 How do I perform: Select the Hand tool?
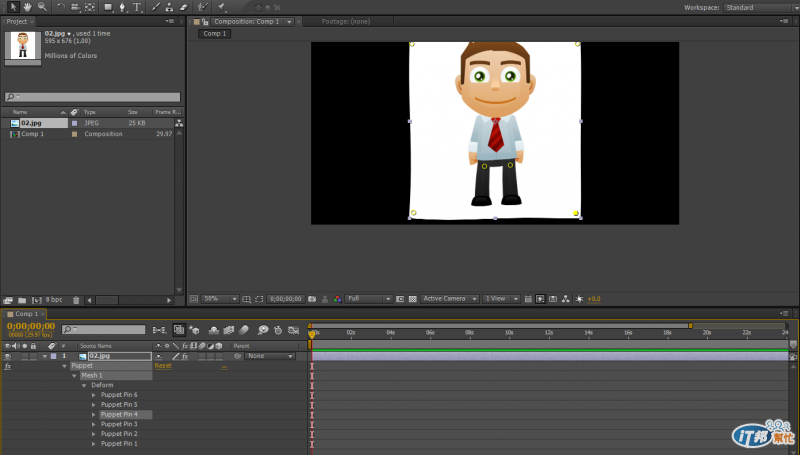pyautogui.click(x=27, y=7)
